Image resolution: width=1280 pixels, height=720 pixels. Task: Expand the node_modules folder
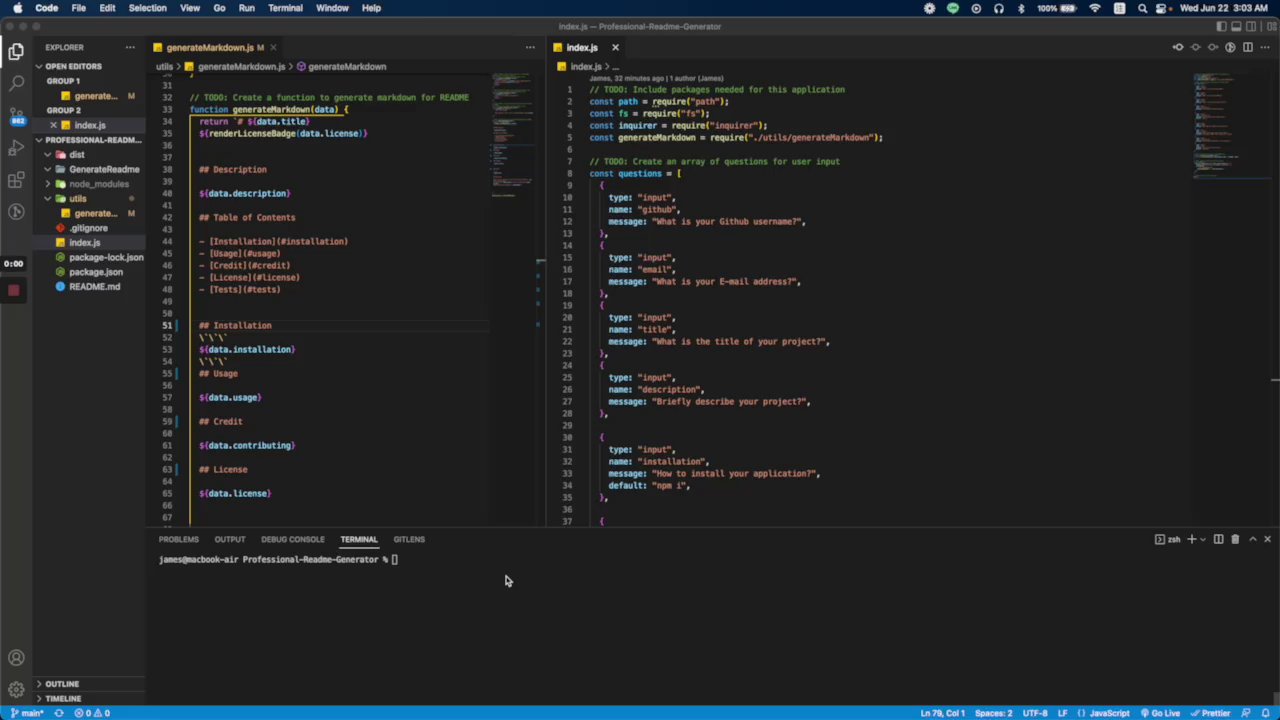[x=98, y=184]
